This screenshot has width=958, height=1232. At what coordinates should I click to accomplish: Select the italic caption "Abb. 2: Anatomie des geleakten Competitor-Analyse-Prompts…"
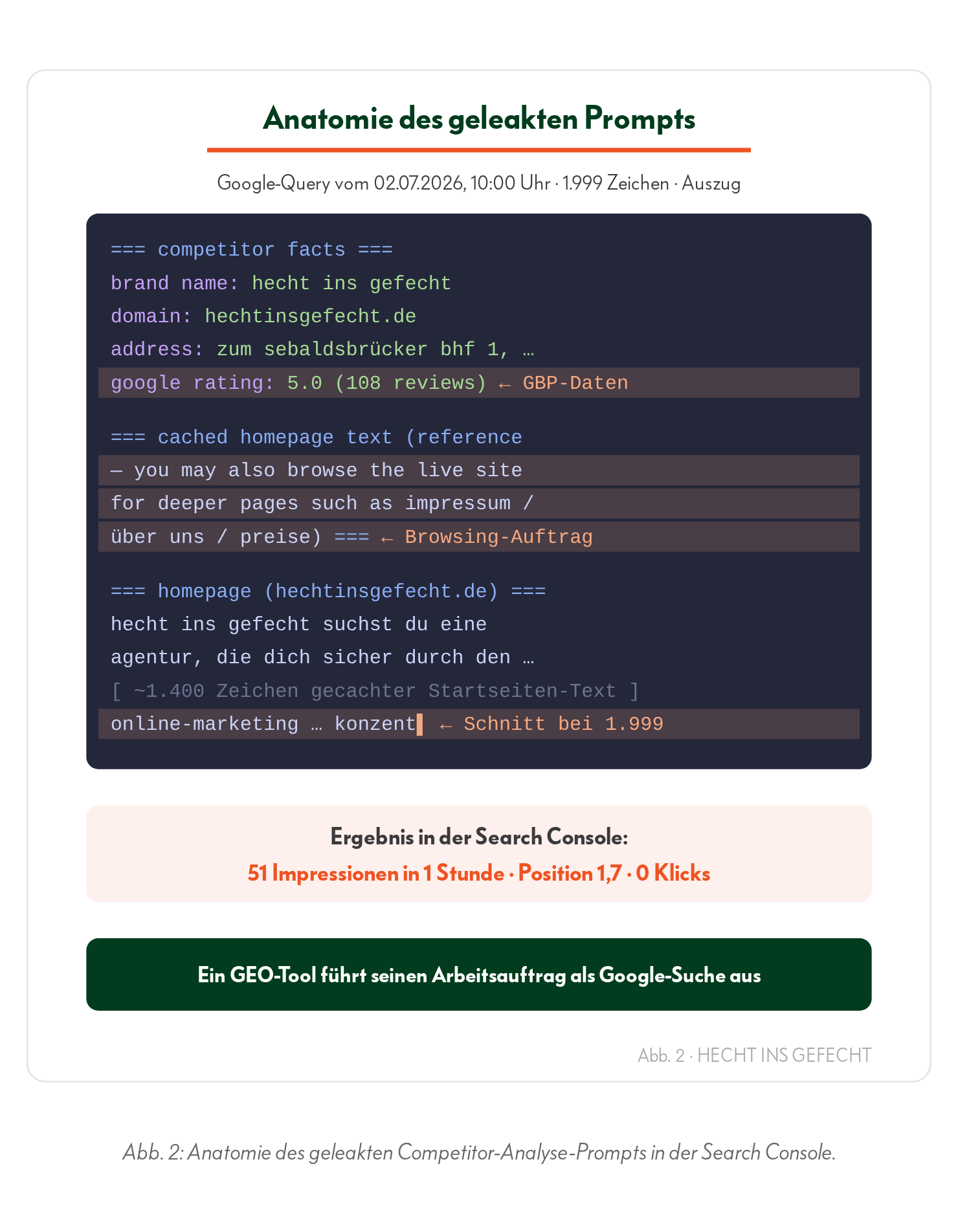[x=479, y=1152]
